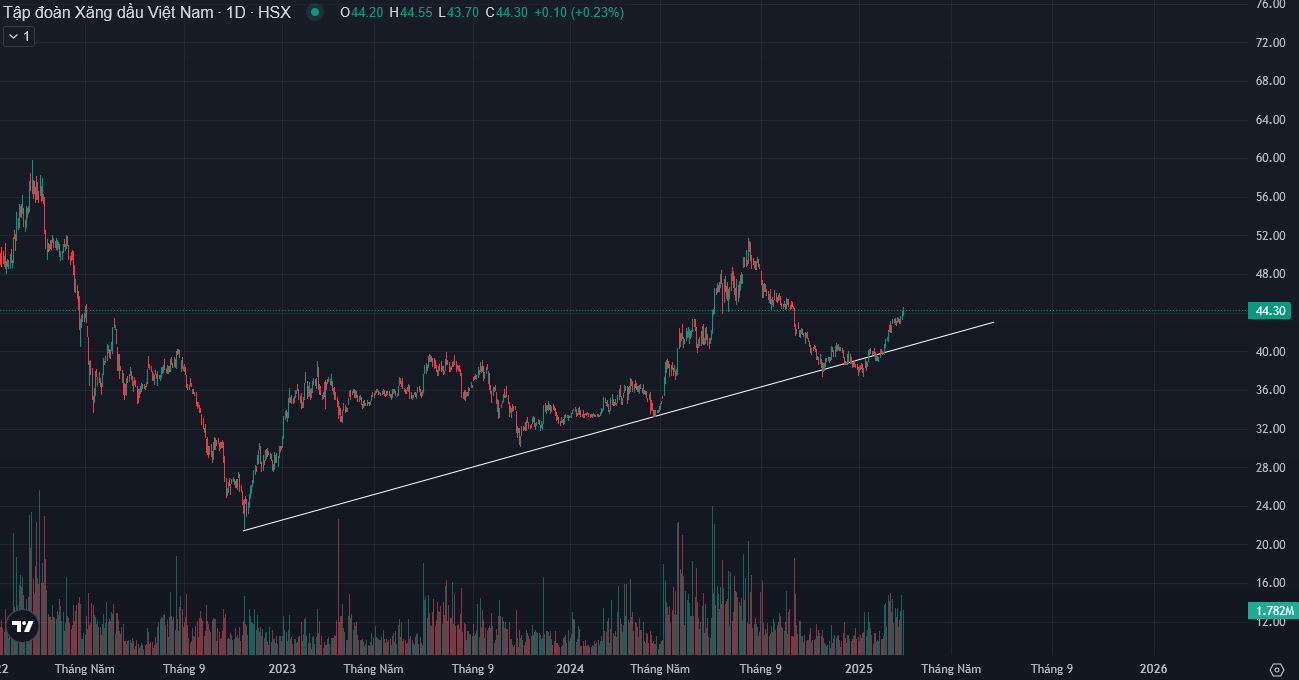Screen dimensions: 1299x680
Task: Click the change value +0.10 (+0.23%)
Action: pyautogui.click(x=579, y=13)
